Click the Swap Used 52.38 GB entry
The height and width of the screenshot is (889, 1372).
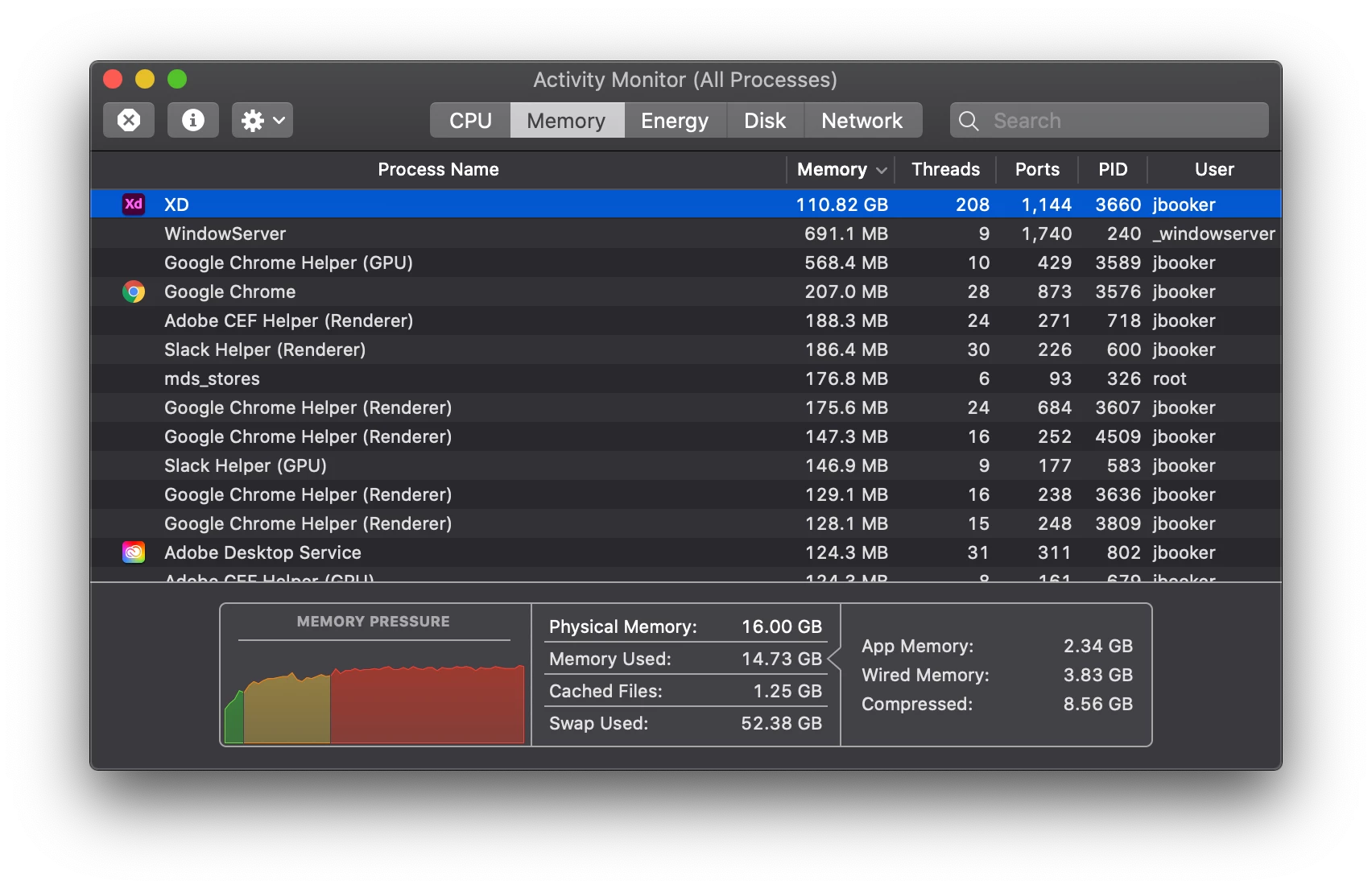pyautogui.click(x=685, y=723)
